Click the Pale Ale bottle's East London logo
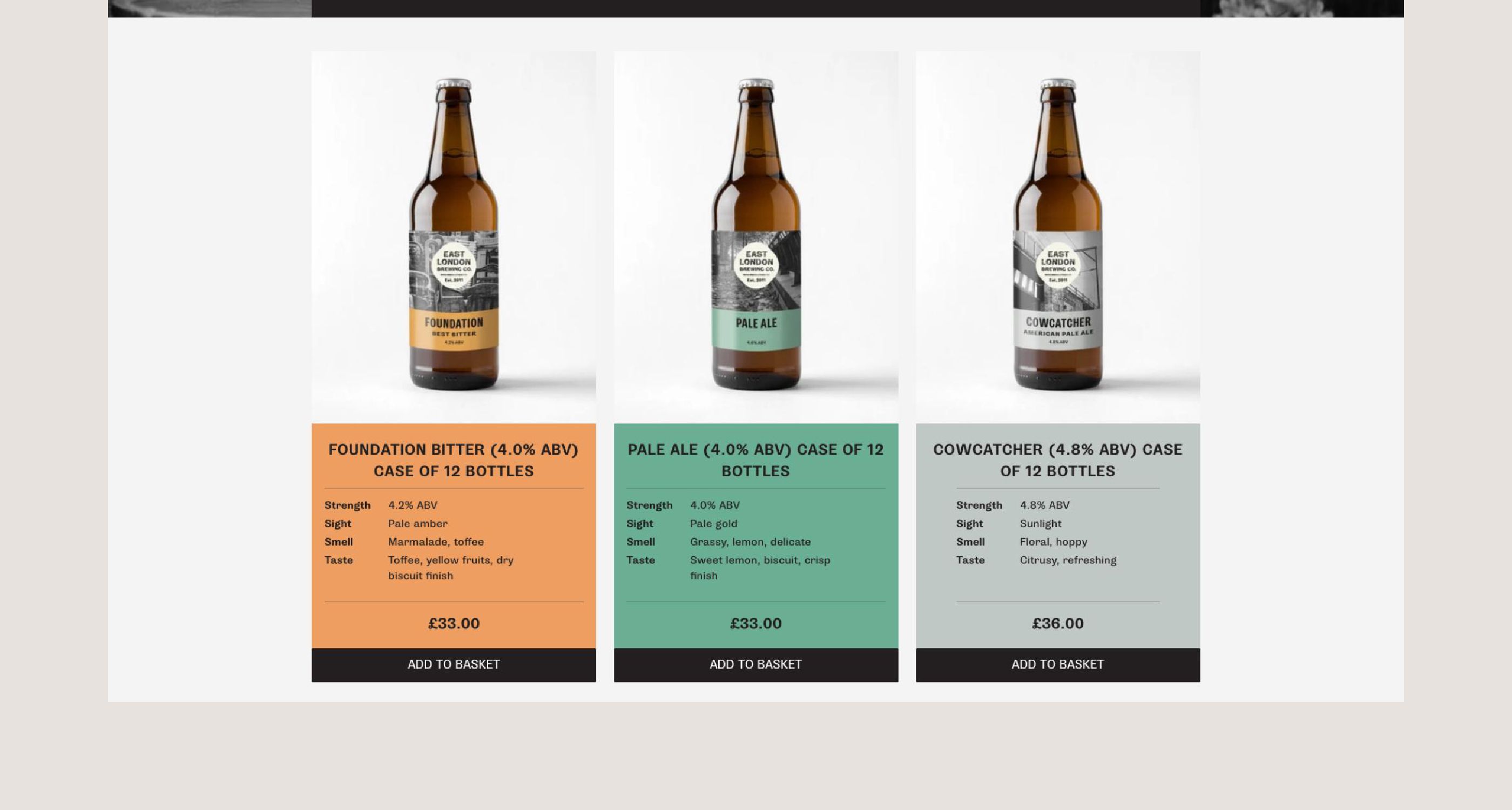This screenshot has width=1512, height=810. pos(756,264)
